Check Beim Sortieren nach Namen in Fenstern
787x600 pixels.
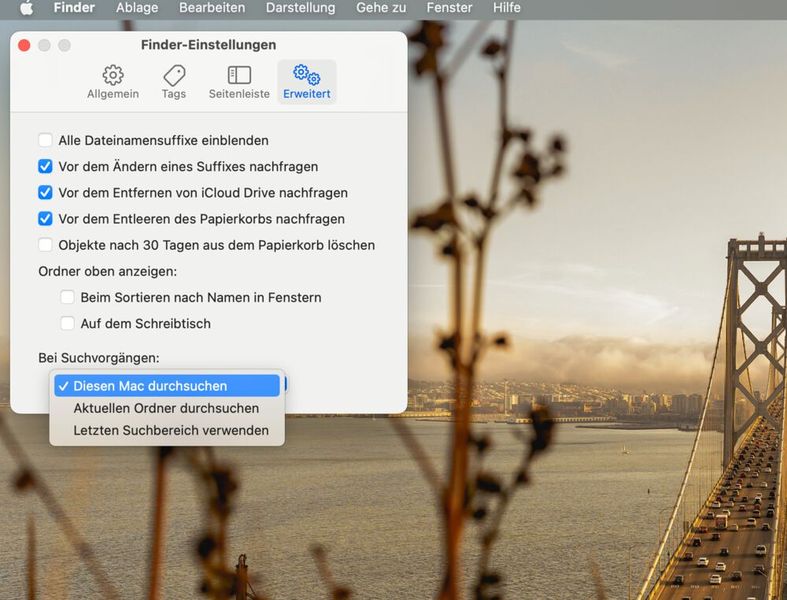(x=67, y=297)
